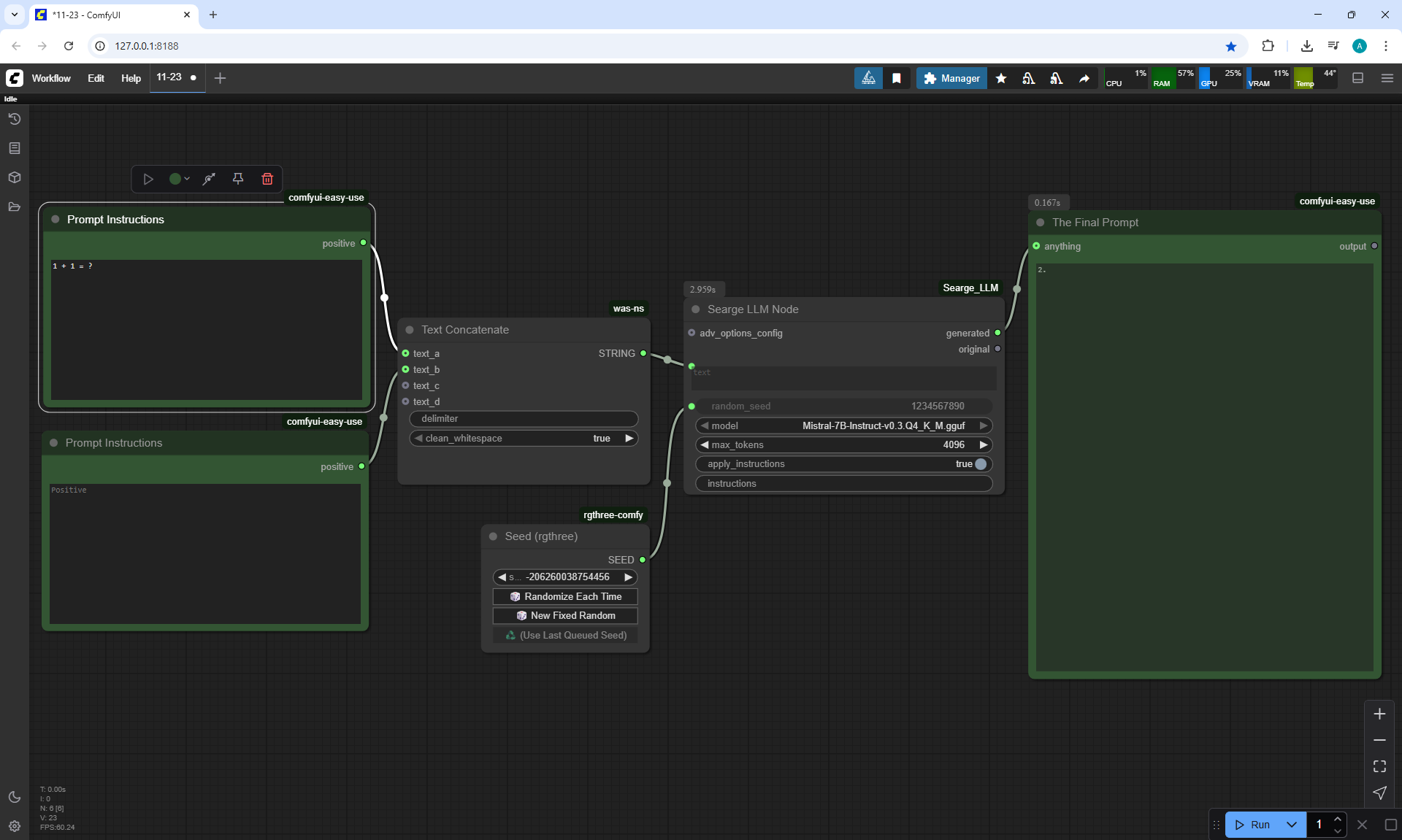The image size is (1402, 840).
Task: Increase max_tokens with right arrow
Action: (x=984, y=444)
